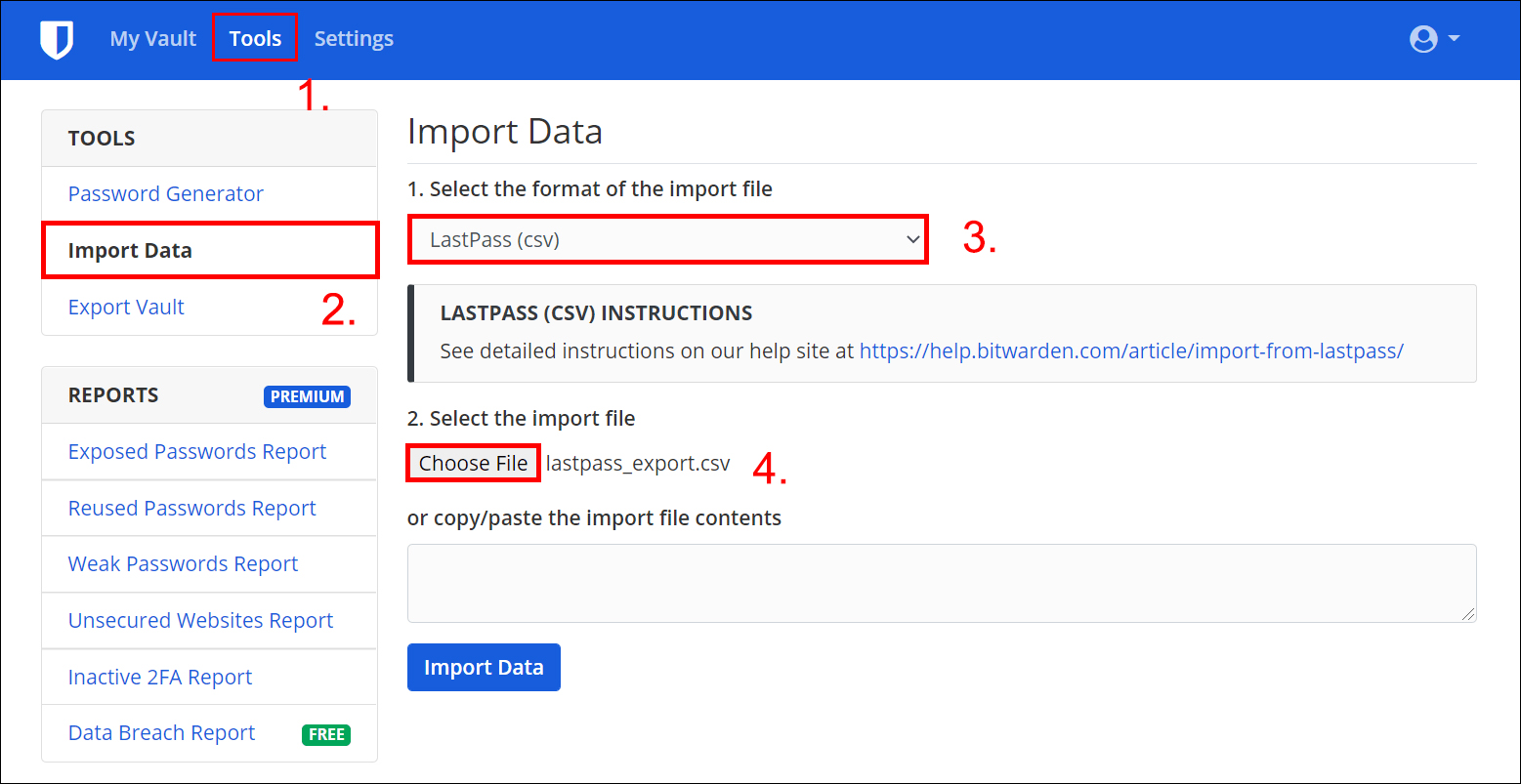
Task: Expand the LastPass (csv) format dropdown
Action: click(667, 239)
